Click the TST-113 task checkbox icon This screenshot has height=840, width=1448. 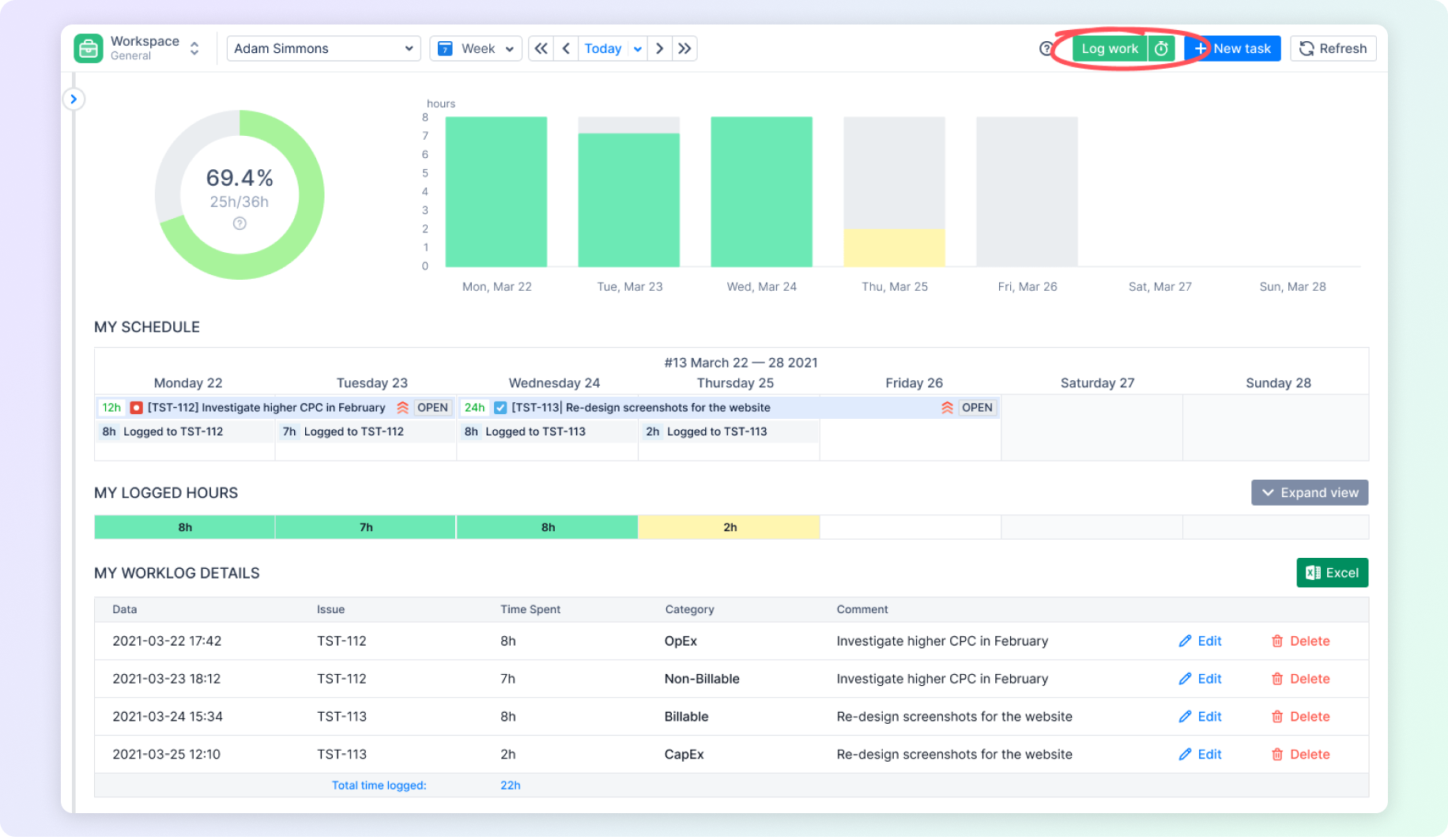(500, 408)
